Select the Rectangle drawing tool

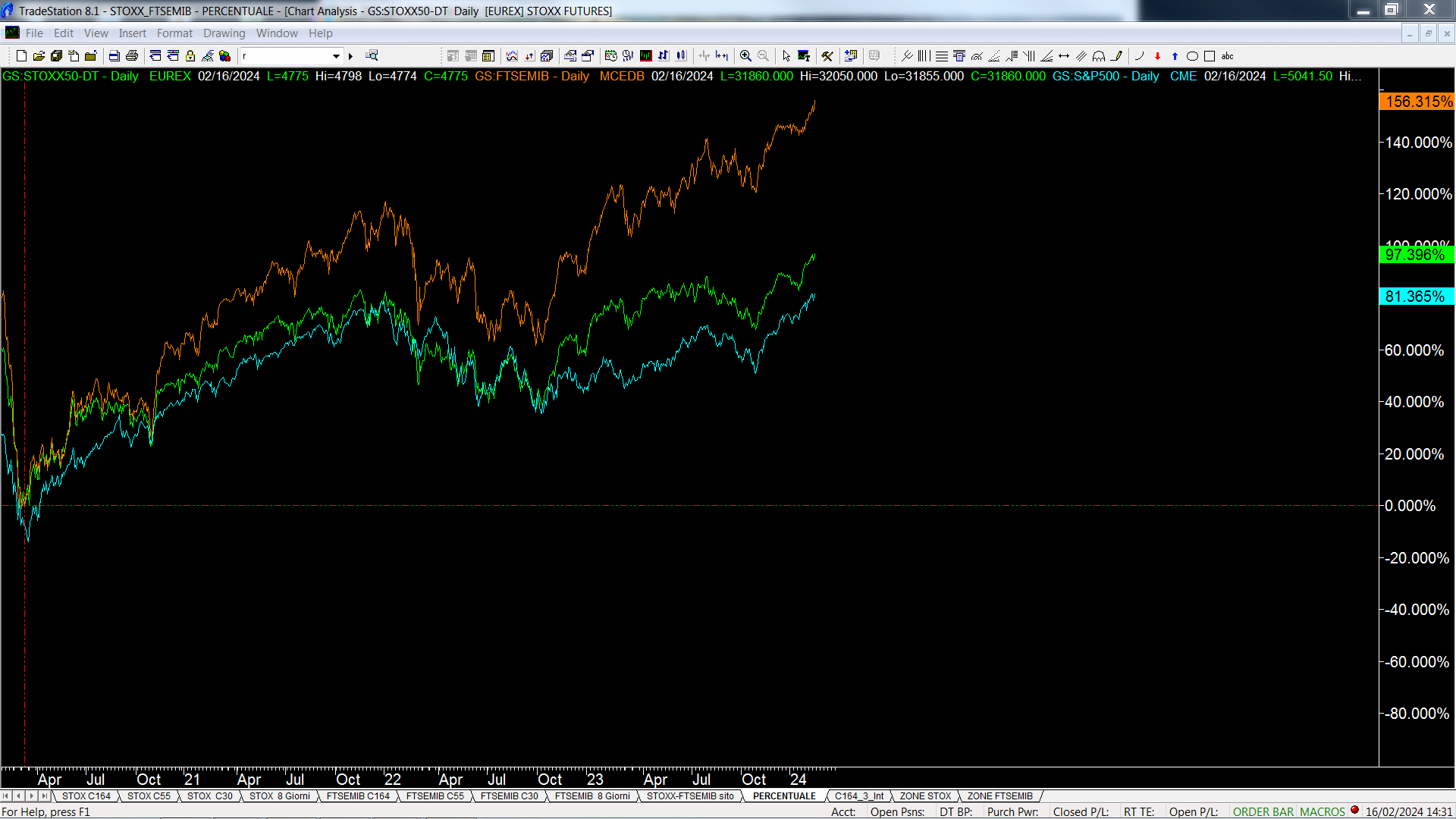1210,56
